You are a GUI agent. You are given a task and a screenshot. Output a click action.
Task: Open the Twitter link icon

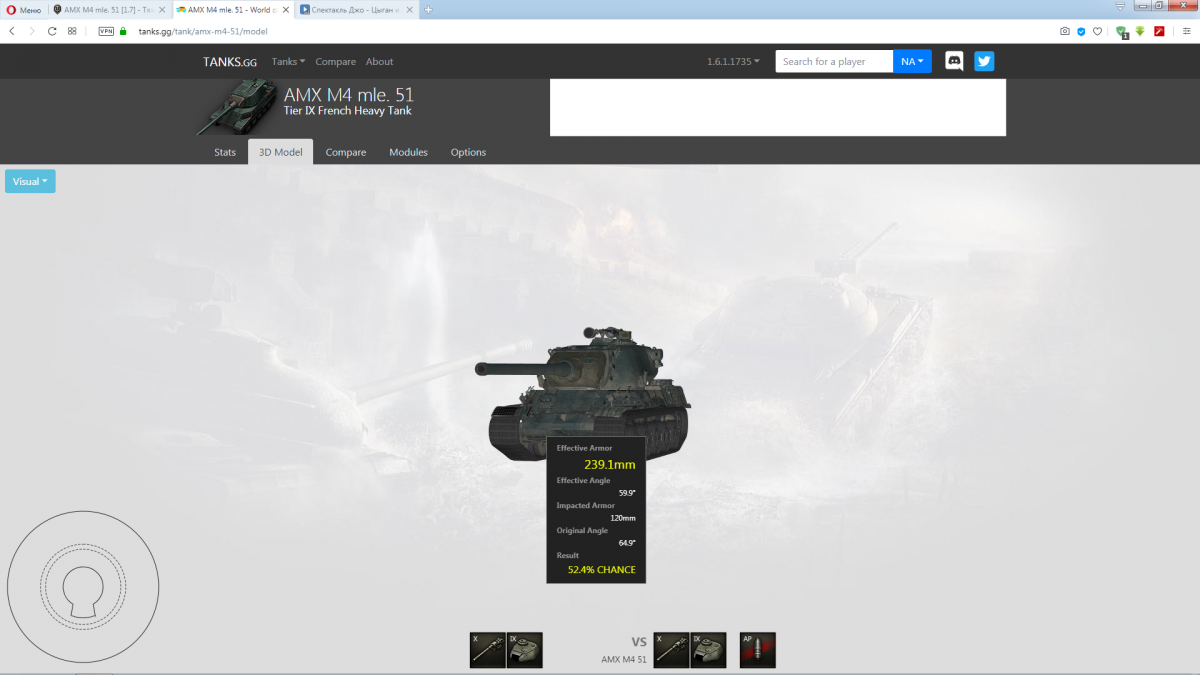click(984, 61)
